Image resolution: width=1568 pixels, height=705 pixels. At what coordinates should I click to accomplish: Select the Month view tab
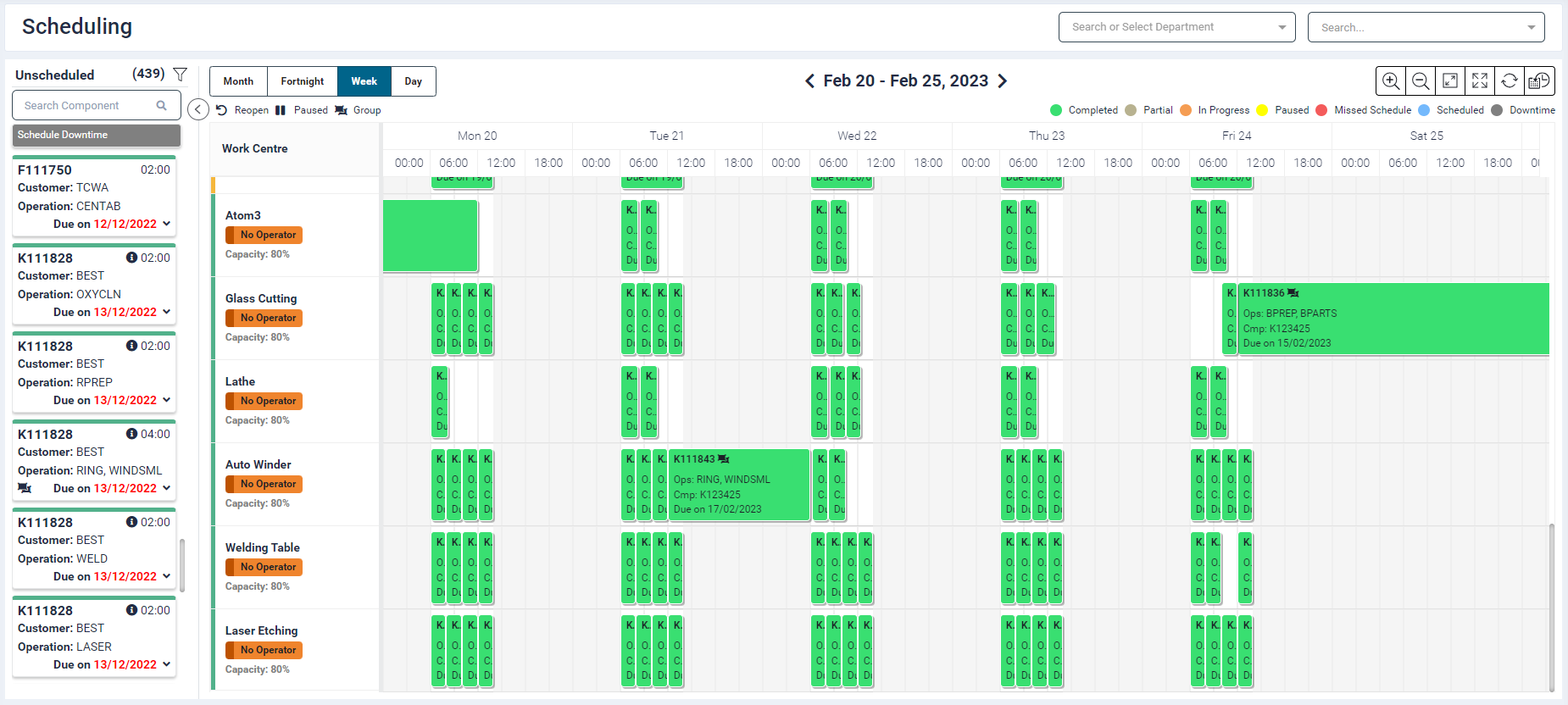tap(238, 81)
